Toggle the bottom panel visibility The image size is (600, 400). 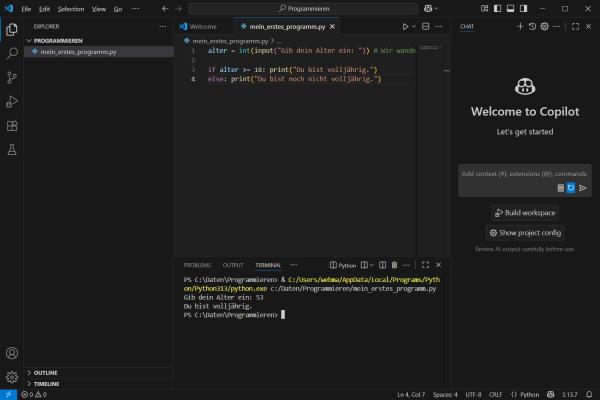pyautogui.click(x=510, y=8)
